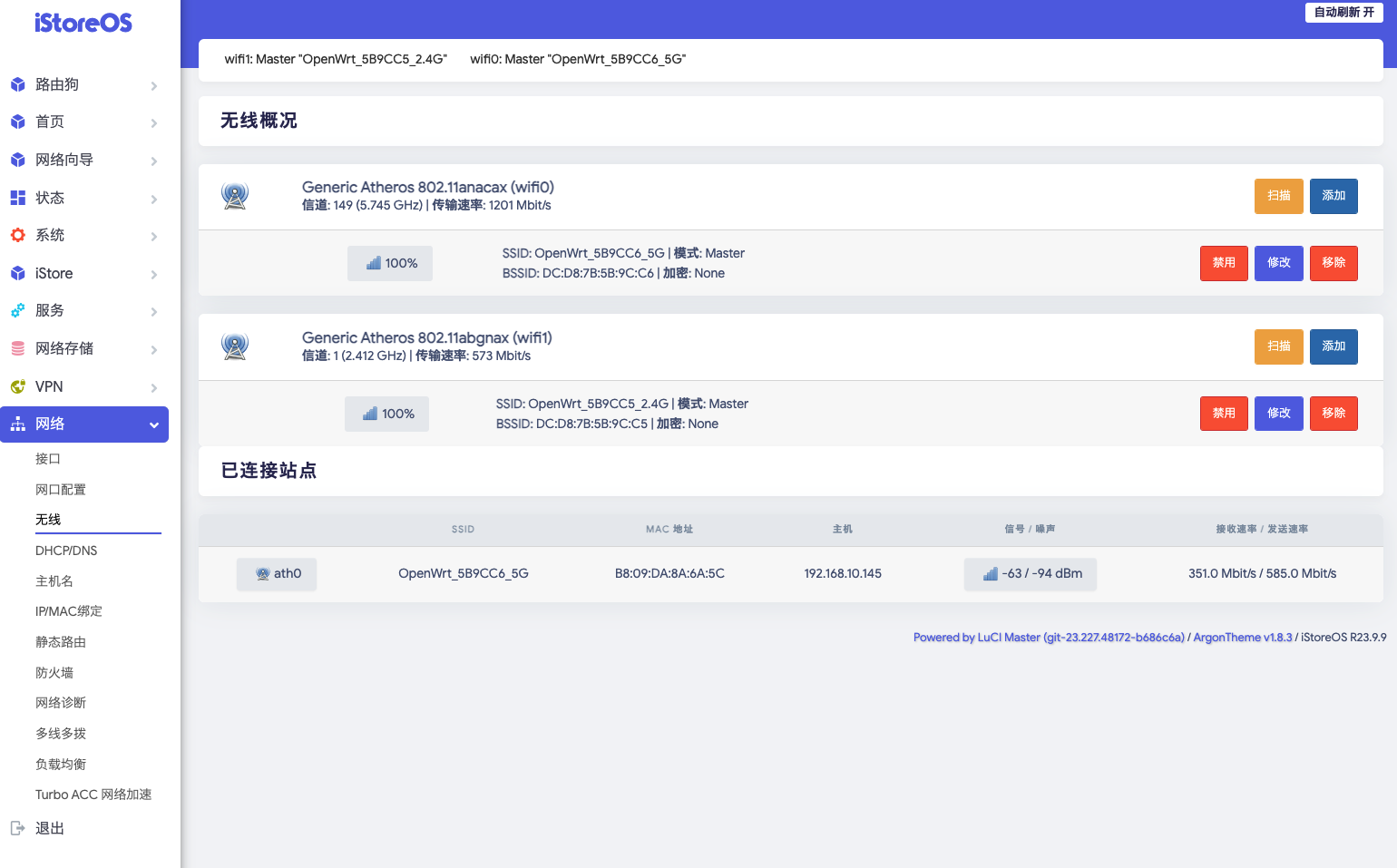This screenshot has height=868, width=1397.
Task: Click the 100% signal strength indicator for wifi0
Action: 390,263
